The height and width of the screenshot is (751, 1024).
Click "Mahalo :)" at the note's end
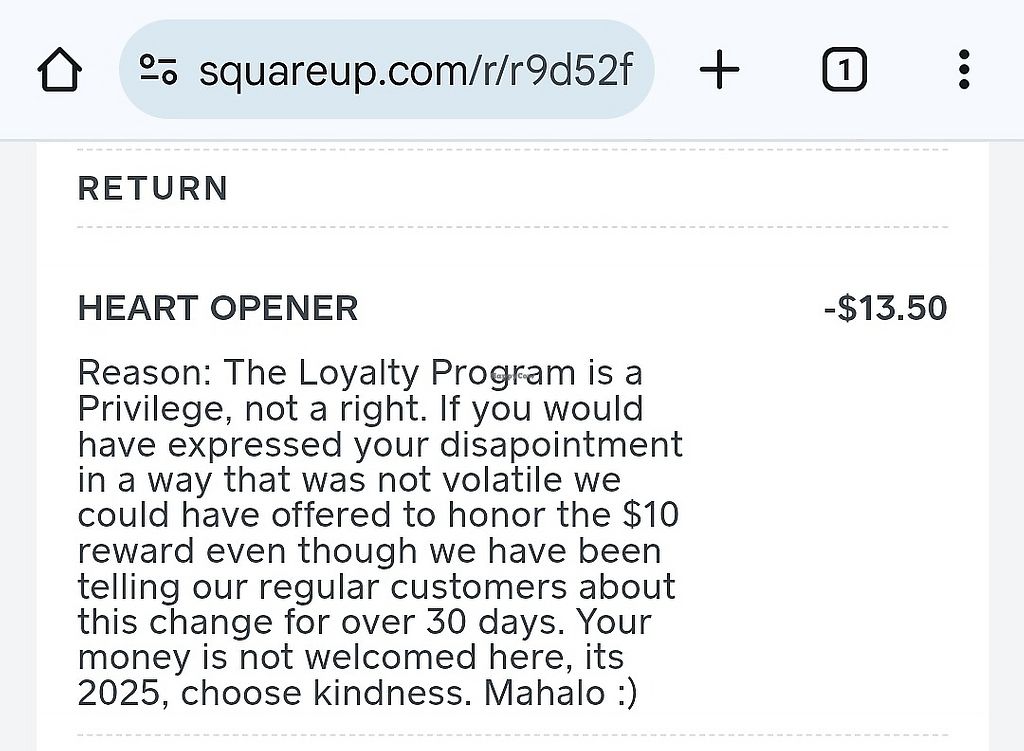560,693
